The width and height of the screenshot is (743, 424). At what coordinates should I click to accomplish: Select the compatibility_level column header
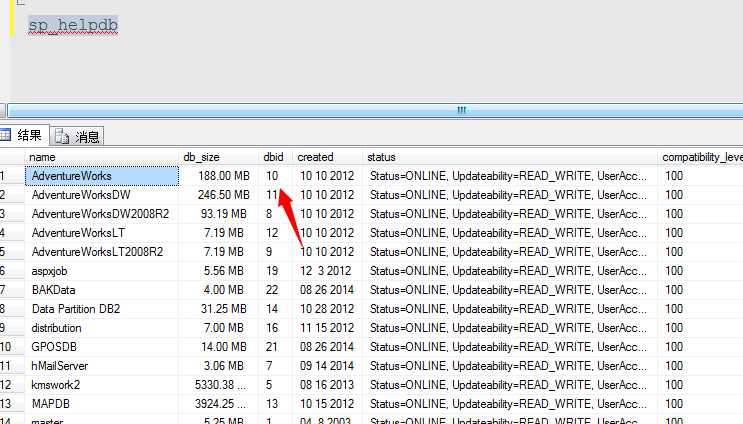point(700,157)
